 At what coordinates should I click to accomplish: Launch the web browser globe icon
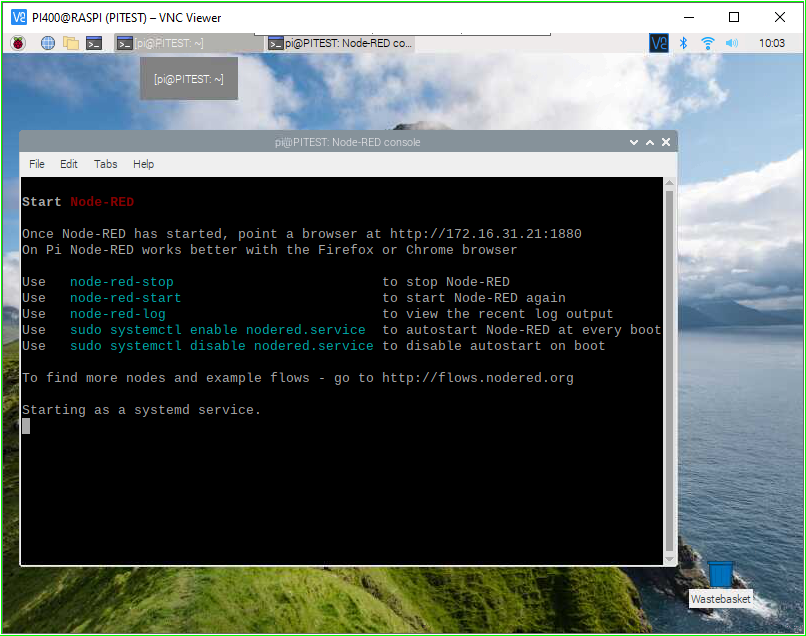pyautogui.click(x=48, y=43)
